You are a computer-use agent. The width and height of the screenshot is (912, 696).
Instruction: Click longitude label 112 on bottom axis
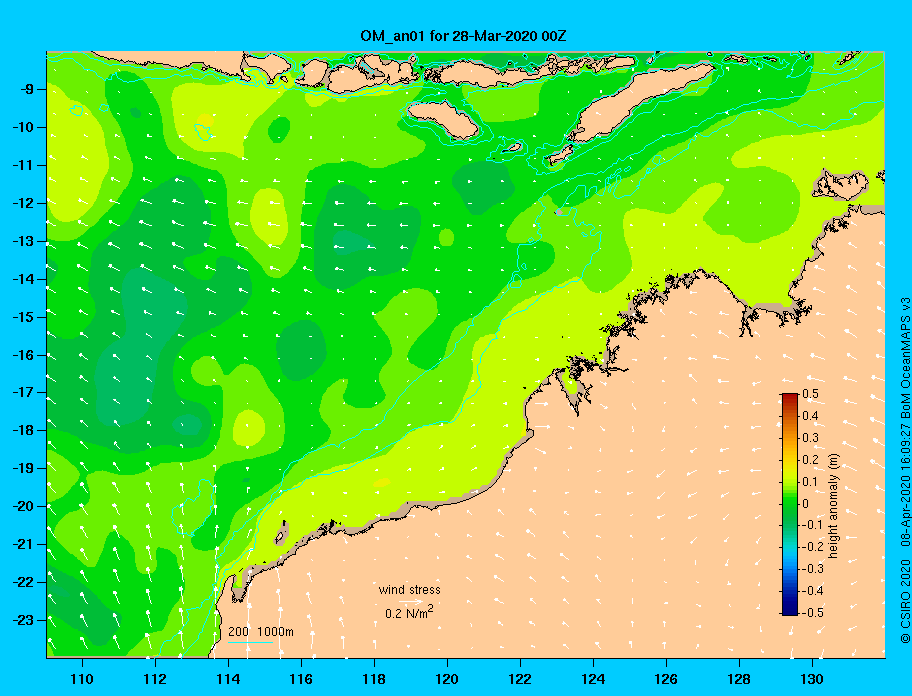[155, 679]
